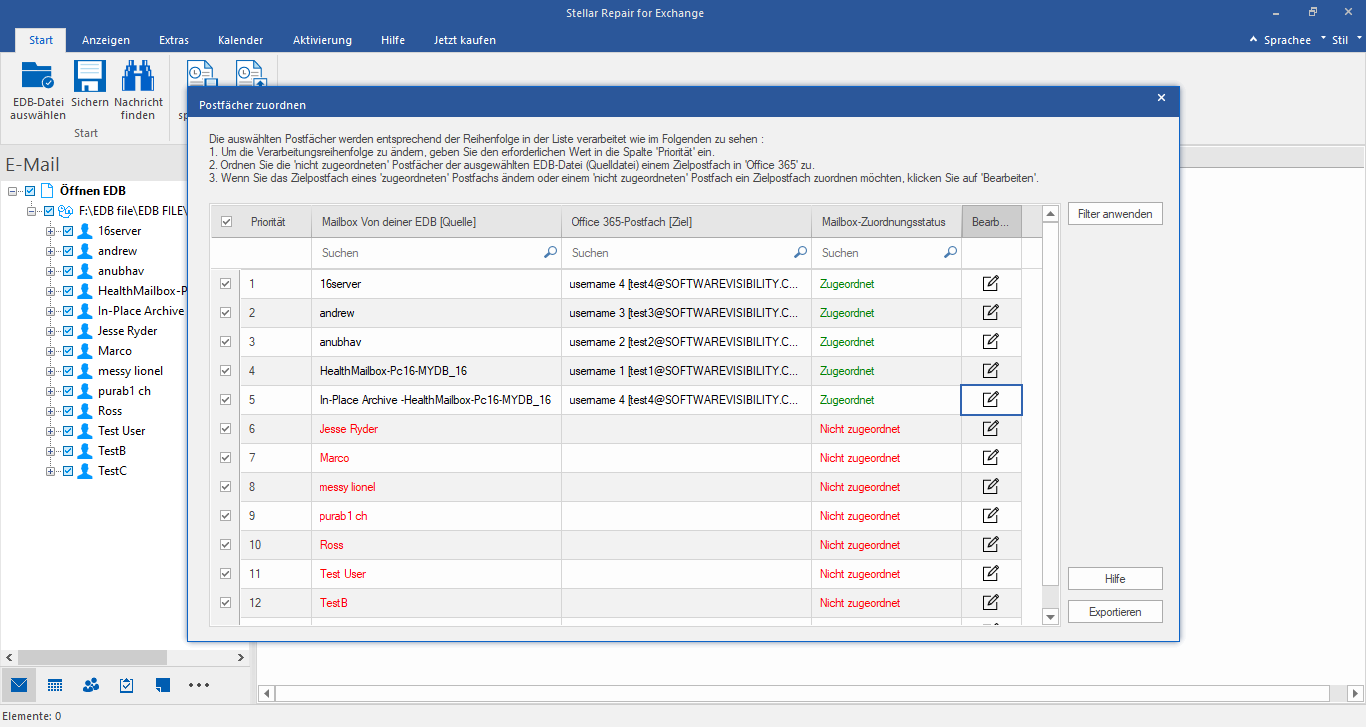1366x727 pixels.
Task: Toggle the select-all checkbox in table header
Action: tap(226, 222)
